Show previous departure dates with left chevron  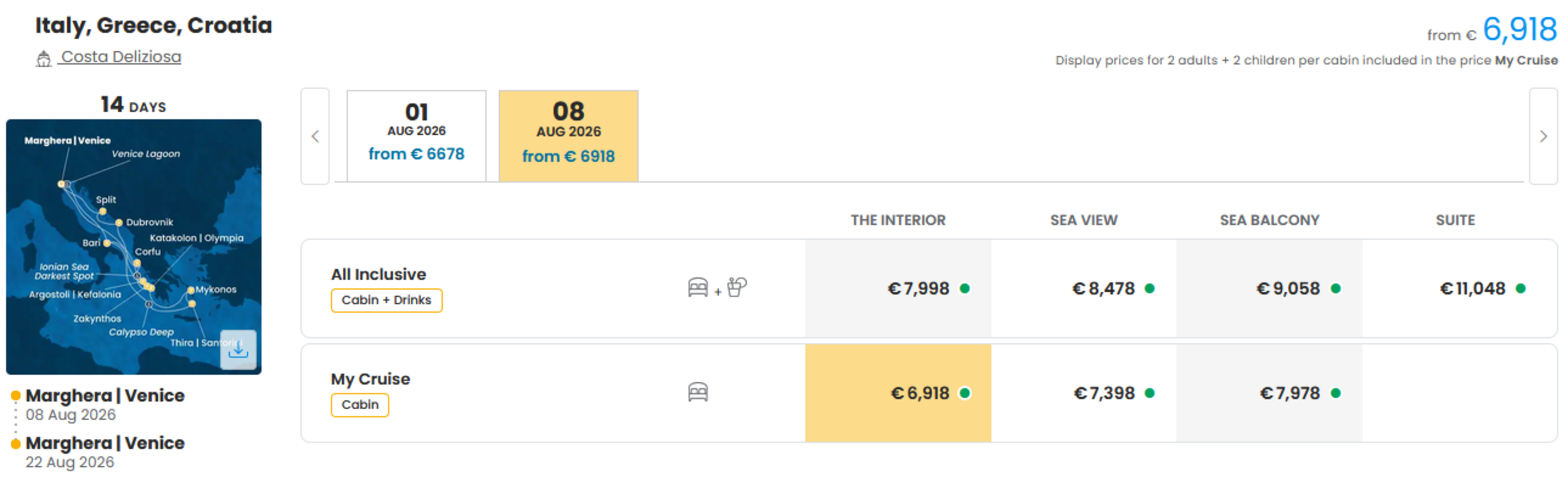tap(315, 137)
